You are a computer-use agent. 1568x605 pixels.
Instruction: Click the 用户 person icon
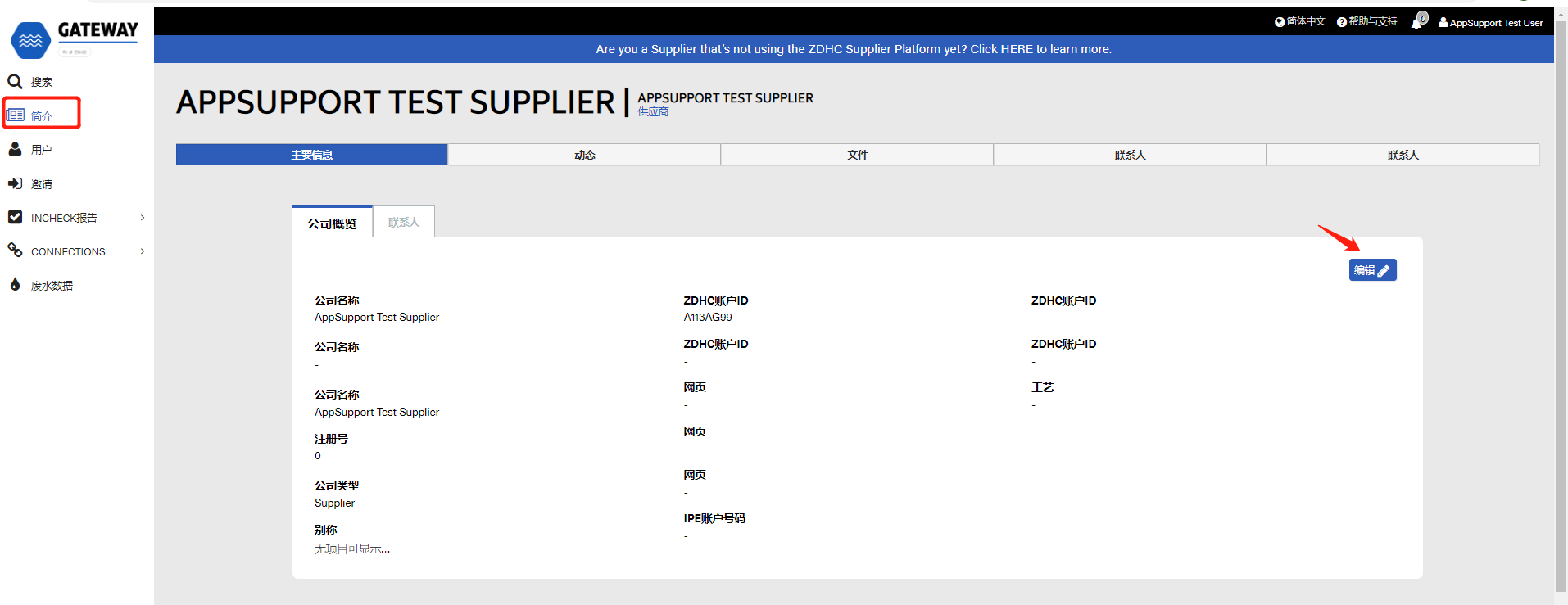(x=15, y=149)
